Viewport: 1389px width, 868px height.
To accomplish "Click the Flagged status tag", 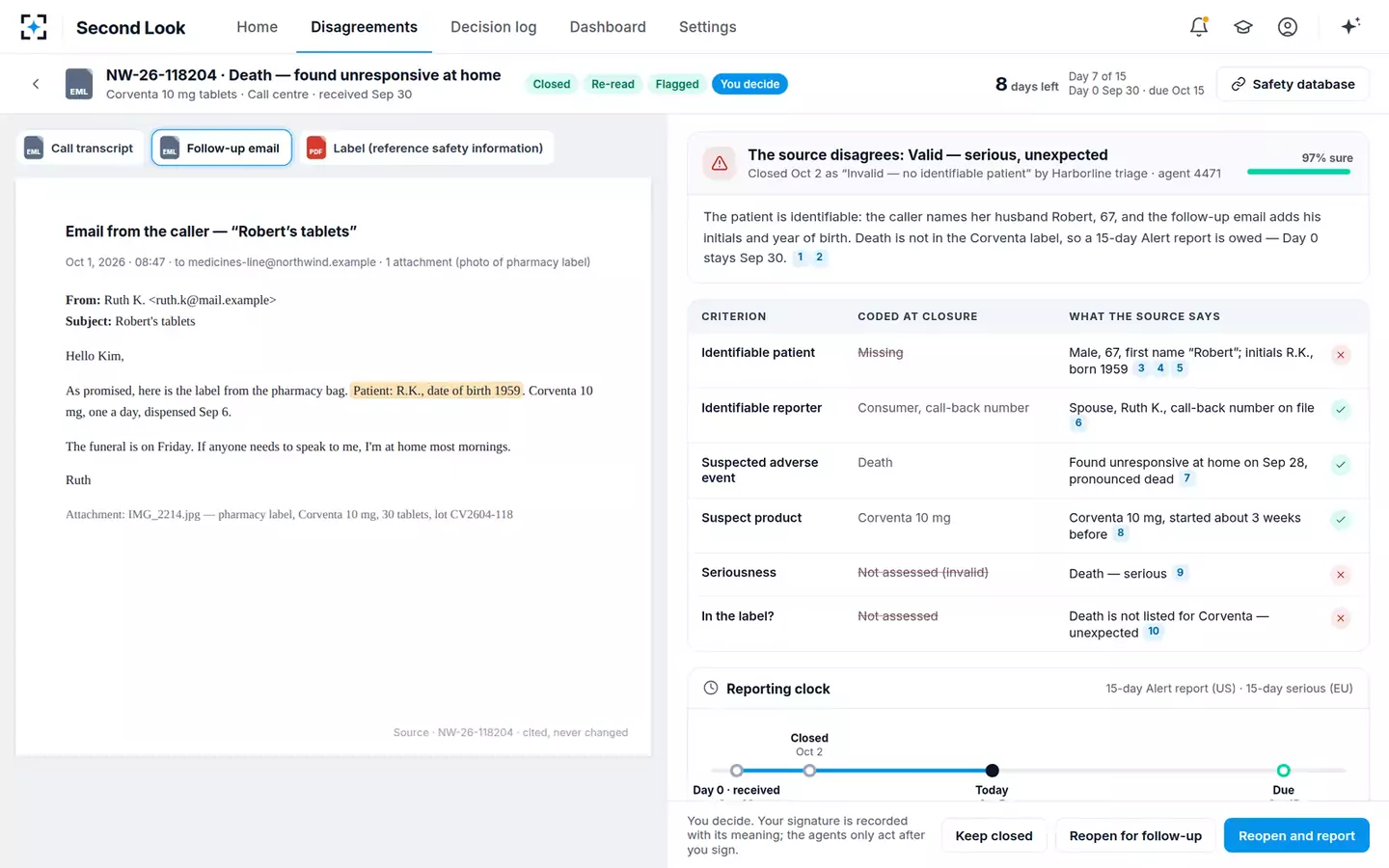I will click(x=677, y=84).
